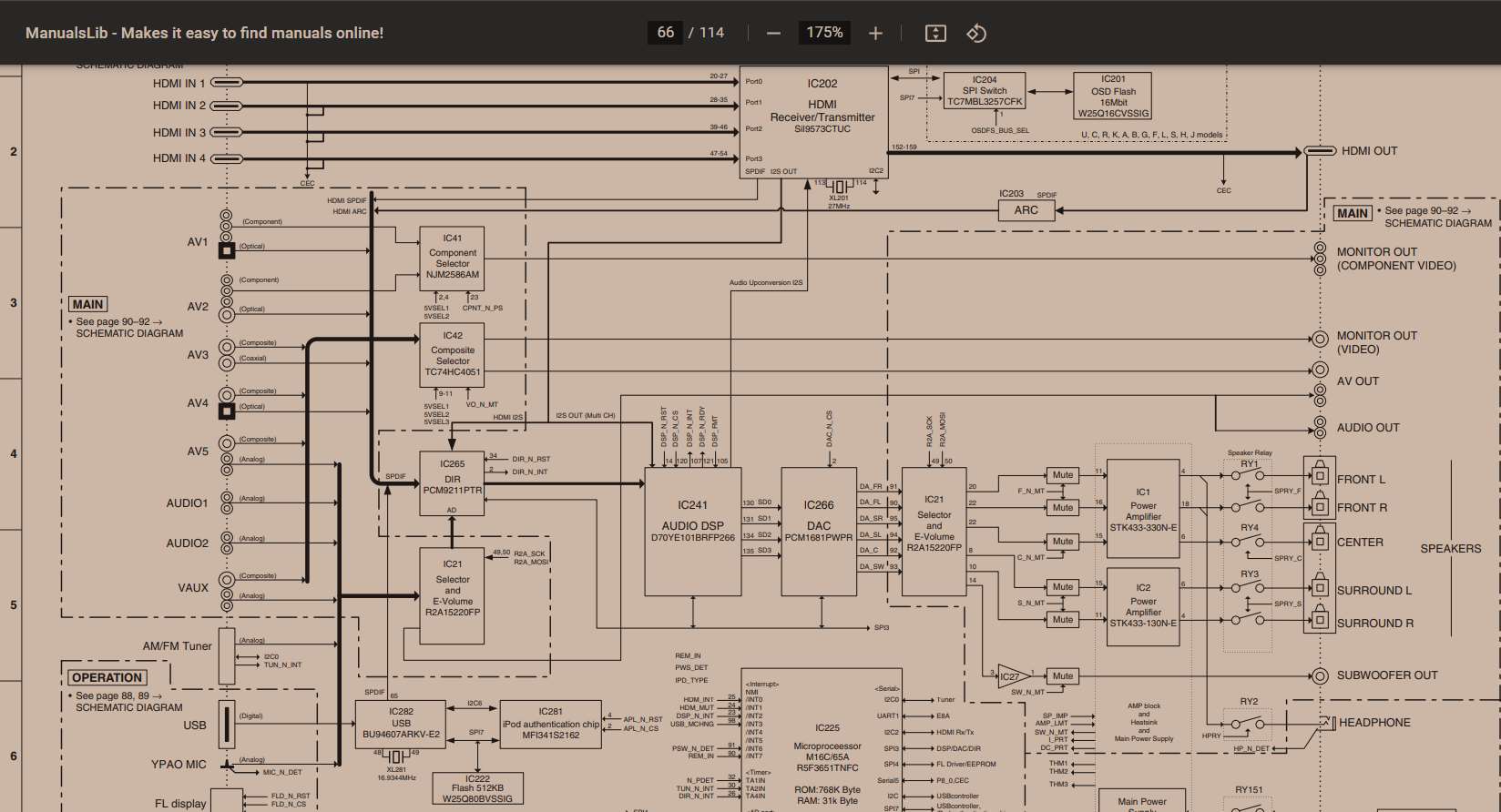1501x812 pixels.
Task: Toggle fit to page icon
Action: [935, 33]
